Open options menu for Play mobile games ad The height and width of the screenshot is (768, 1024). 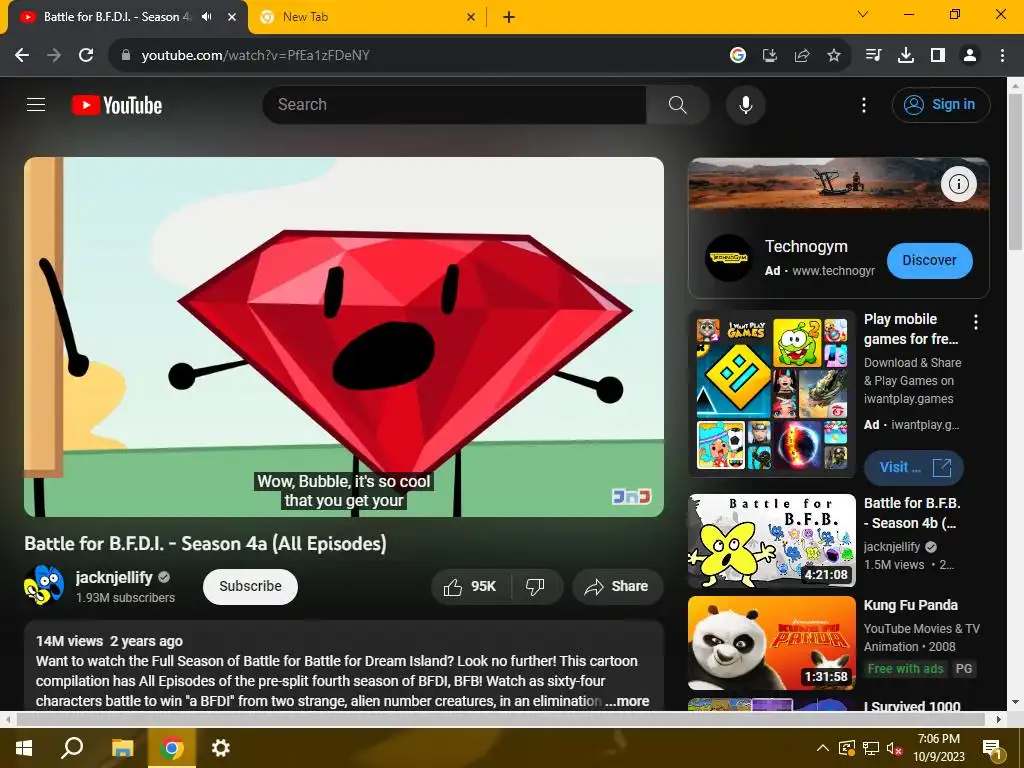point(976,321)
